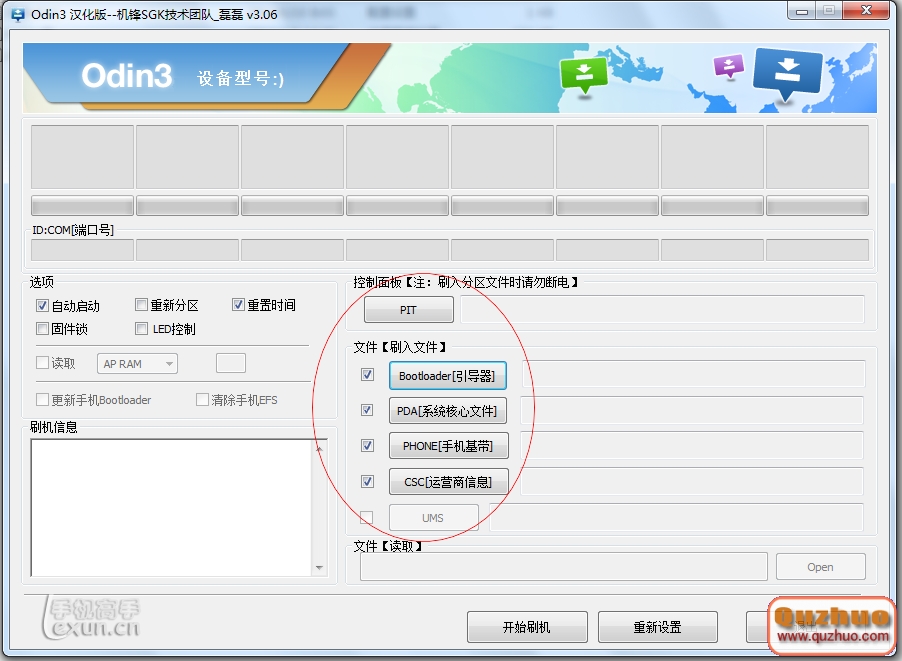Screen dimensions: 902x661
Task: Click the 文件读取 path field
Action: [x=564, y=567]
